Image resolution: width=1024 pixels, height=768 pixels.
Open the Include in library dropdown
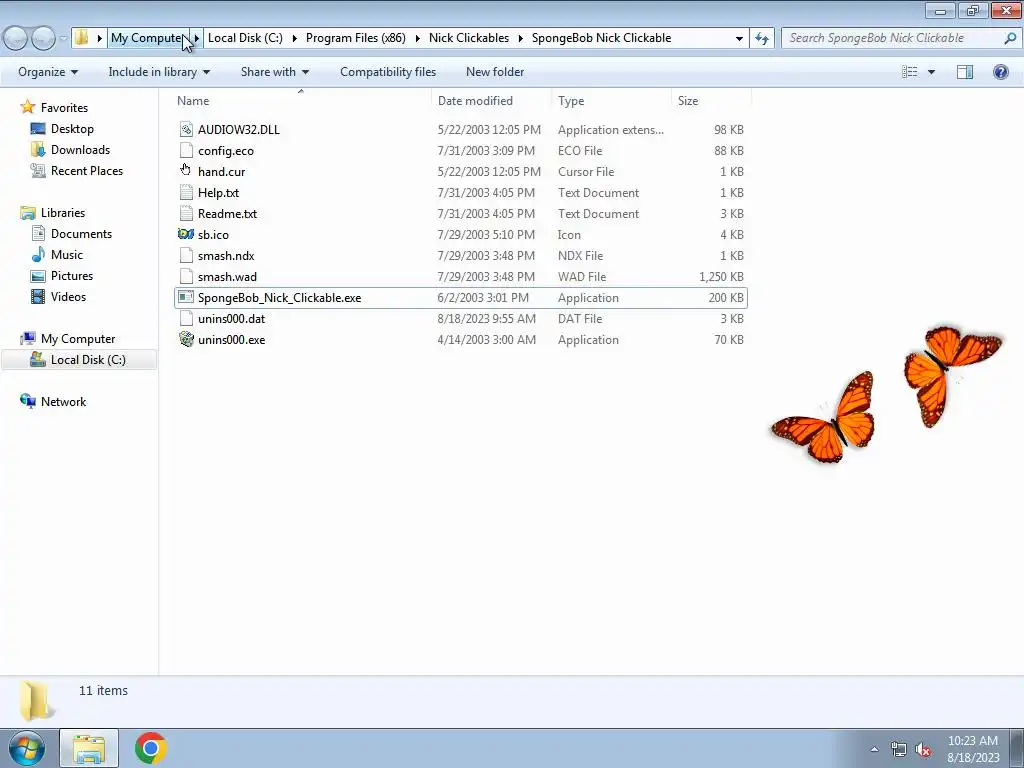point(159,72)
